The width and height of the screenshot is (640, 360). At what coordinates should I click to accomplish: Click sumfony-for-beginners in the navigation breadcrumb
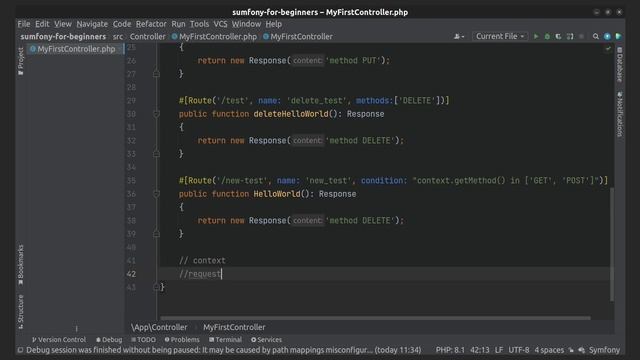tap(63, 37)
